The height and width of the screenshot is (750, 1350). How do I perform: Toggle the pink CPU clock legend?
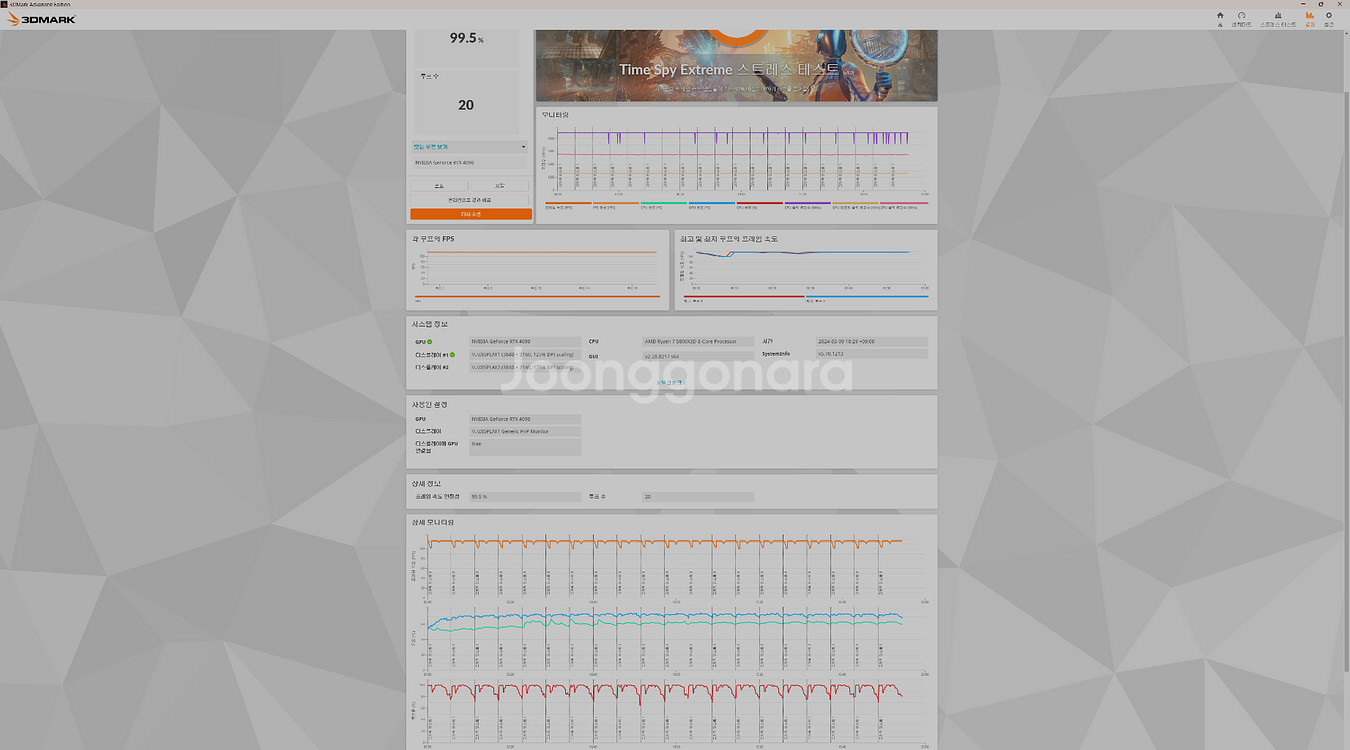[x=904, y=206]
